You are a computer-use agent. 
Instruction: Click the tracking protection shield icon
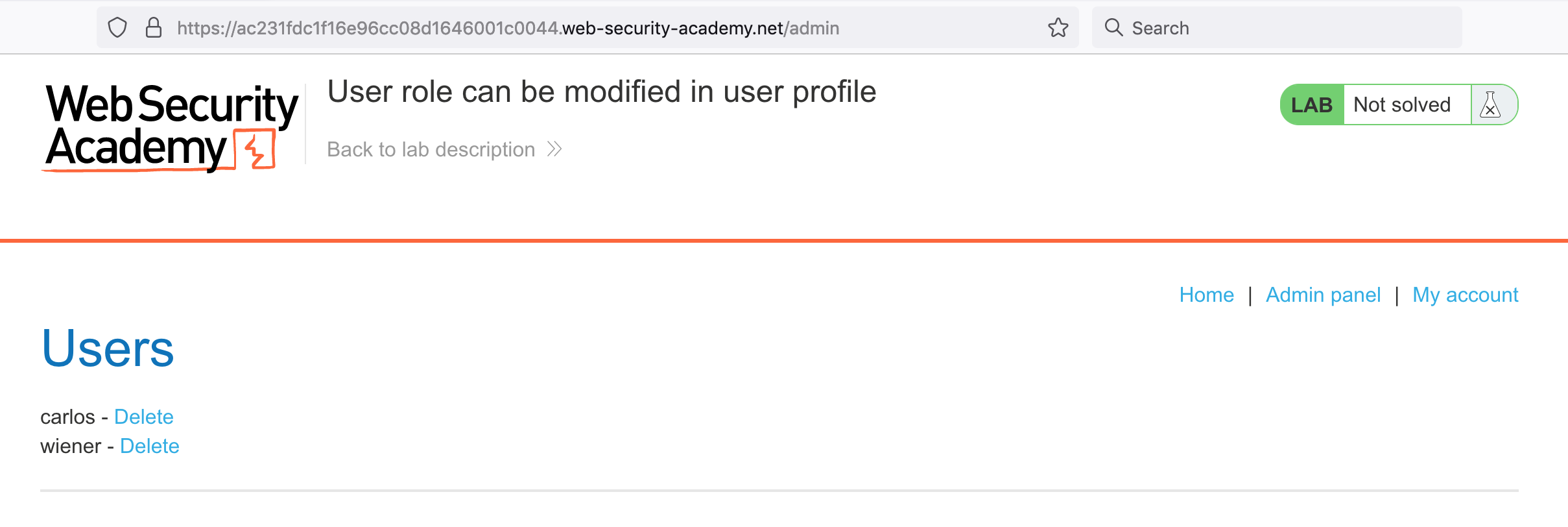click(117, 28)
